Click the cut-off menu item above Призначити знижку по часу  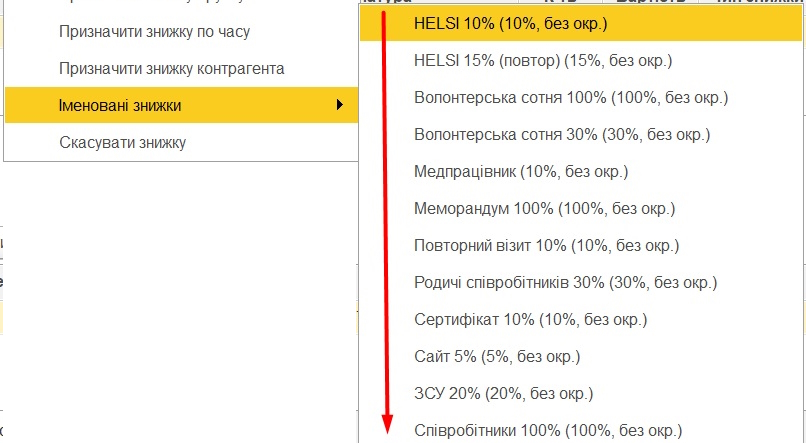(150, 4)
